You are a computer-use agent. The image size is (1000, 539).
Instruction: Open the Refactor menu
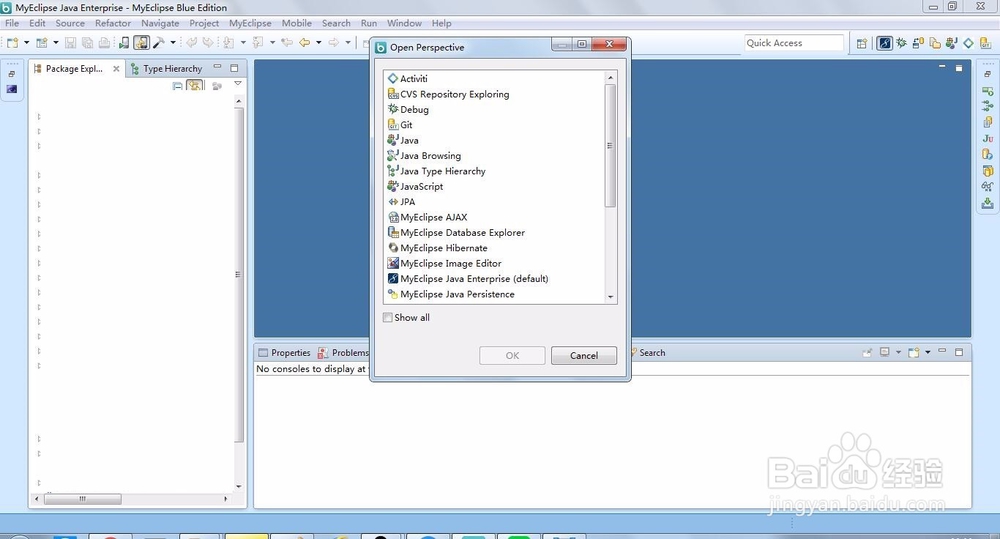pos(113,23)
